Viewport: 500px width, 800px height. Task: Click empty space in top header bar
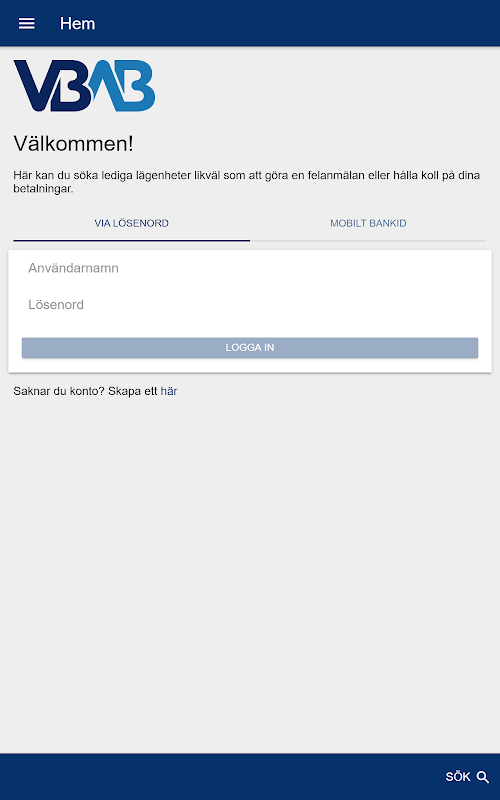[x=296, y=23]
